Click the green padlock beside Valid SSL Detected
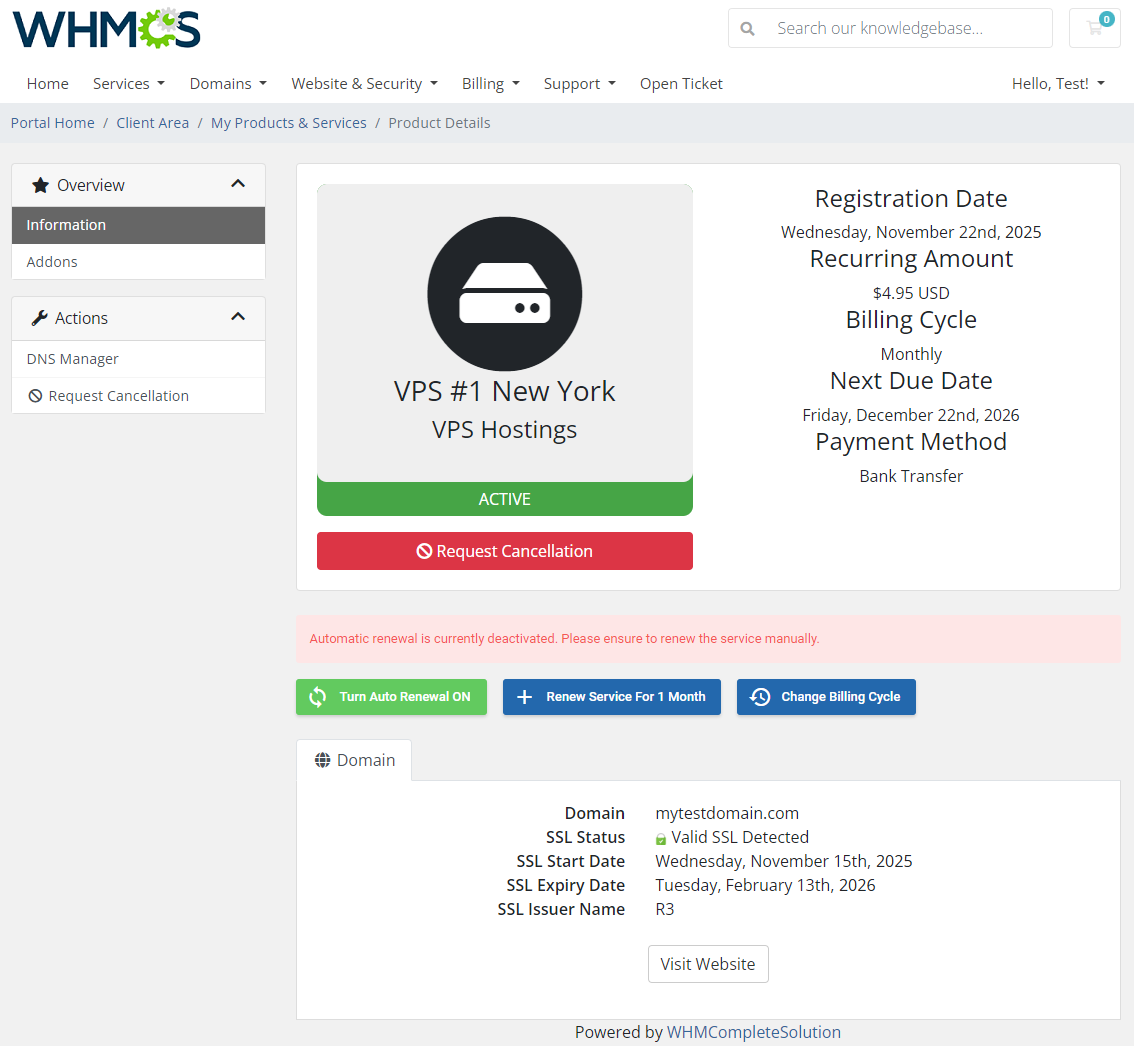Screen dimensions: 1134x1046 coord(660,837)
